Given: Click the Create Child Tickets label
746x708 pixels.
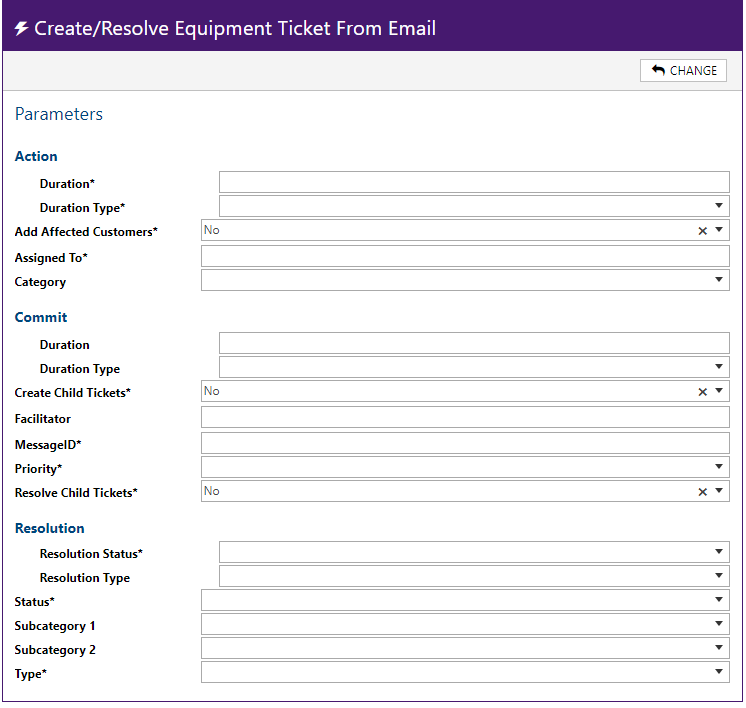Looking at the screenshot, I should tap(72, 393).
